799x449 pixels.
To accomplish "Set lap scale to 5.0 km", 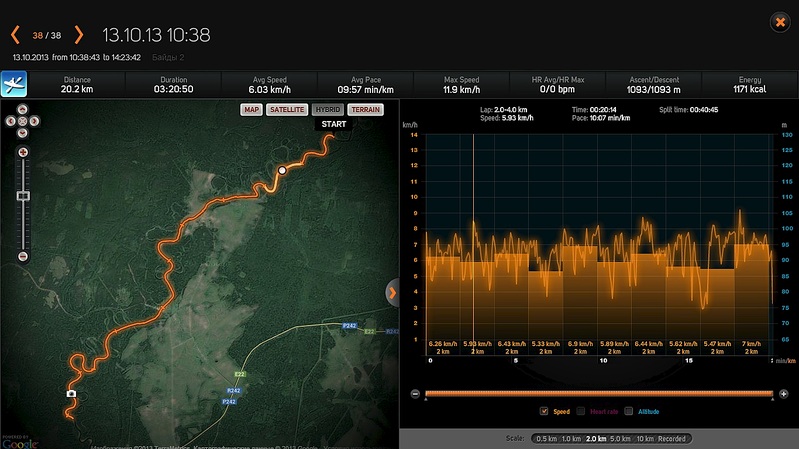I will [x=621, y=439].
